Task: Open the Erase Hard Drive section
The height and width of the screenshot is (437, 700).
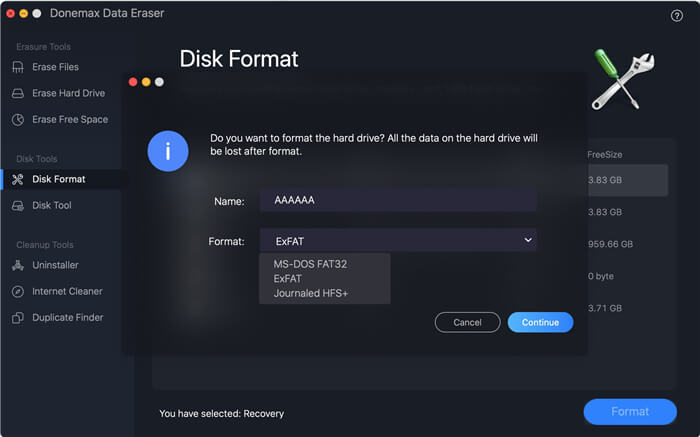Action: point(68,93)
